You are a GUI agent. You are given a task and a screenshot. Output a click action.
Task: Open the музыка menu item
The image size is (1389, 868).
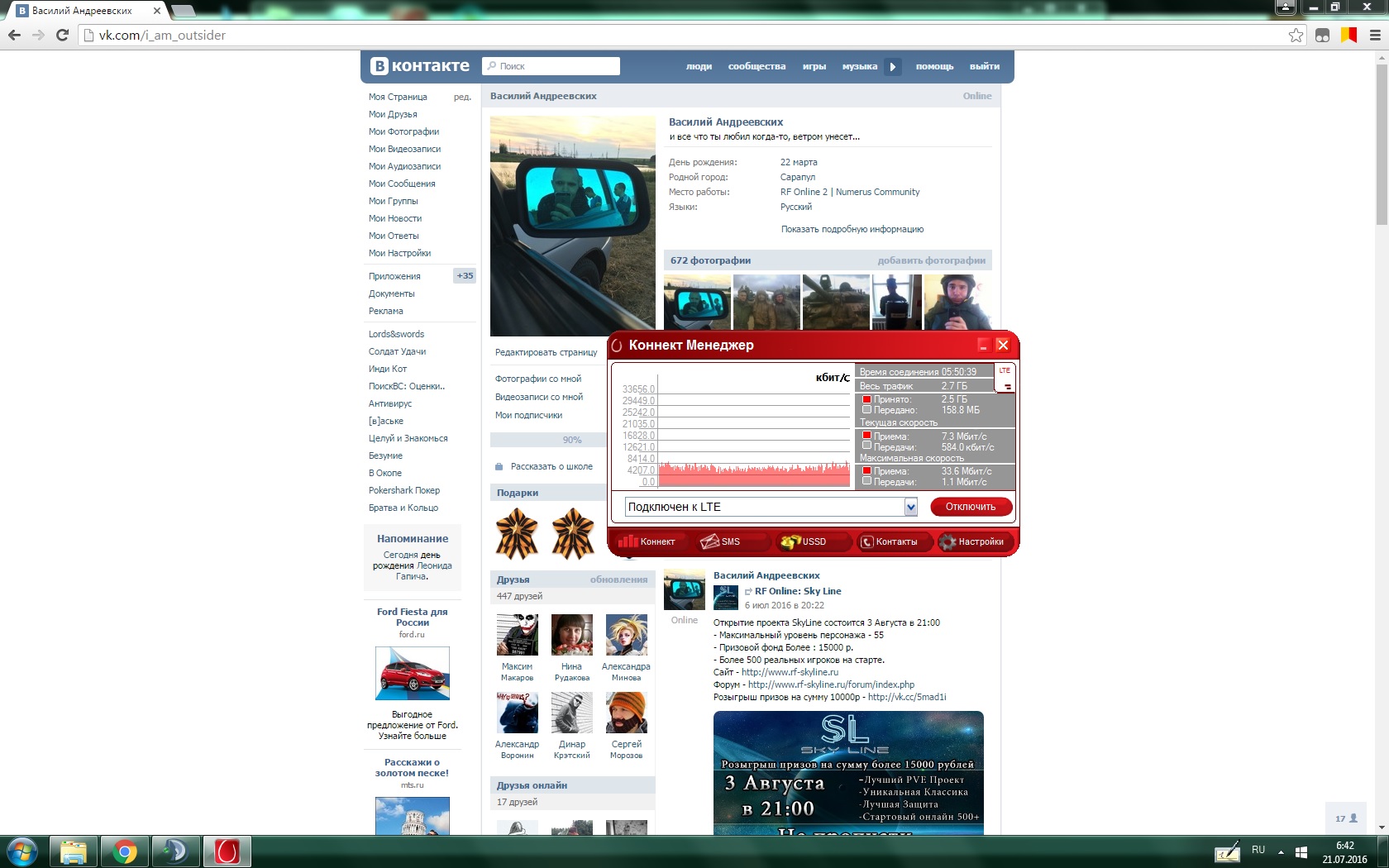click(859, 66)
